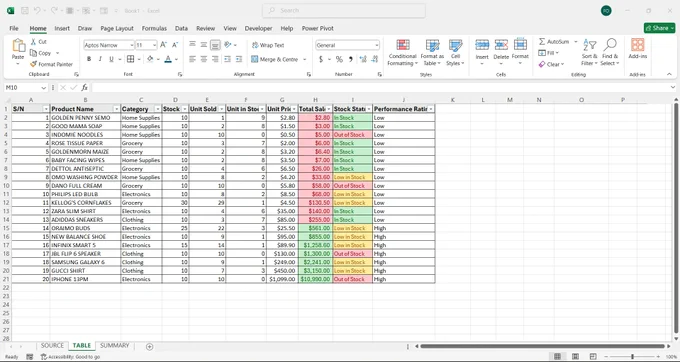The height and width of the screenshot is (362, 680).
Task: Open the Unit Sold filter dropdown
Action: (222, 109)
